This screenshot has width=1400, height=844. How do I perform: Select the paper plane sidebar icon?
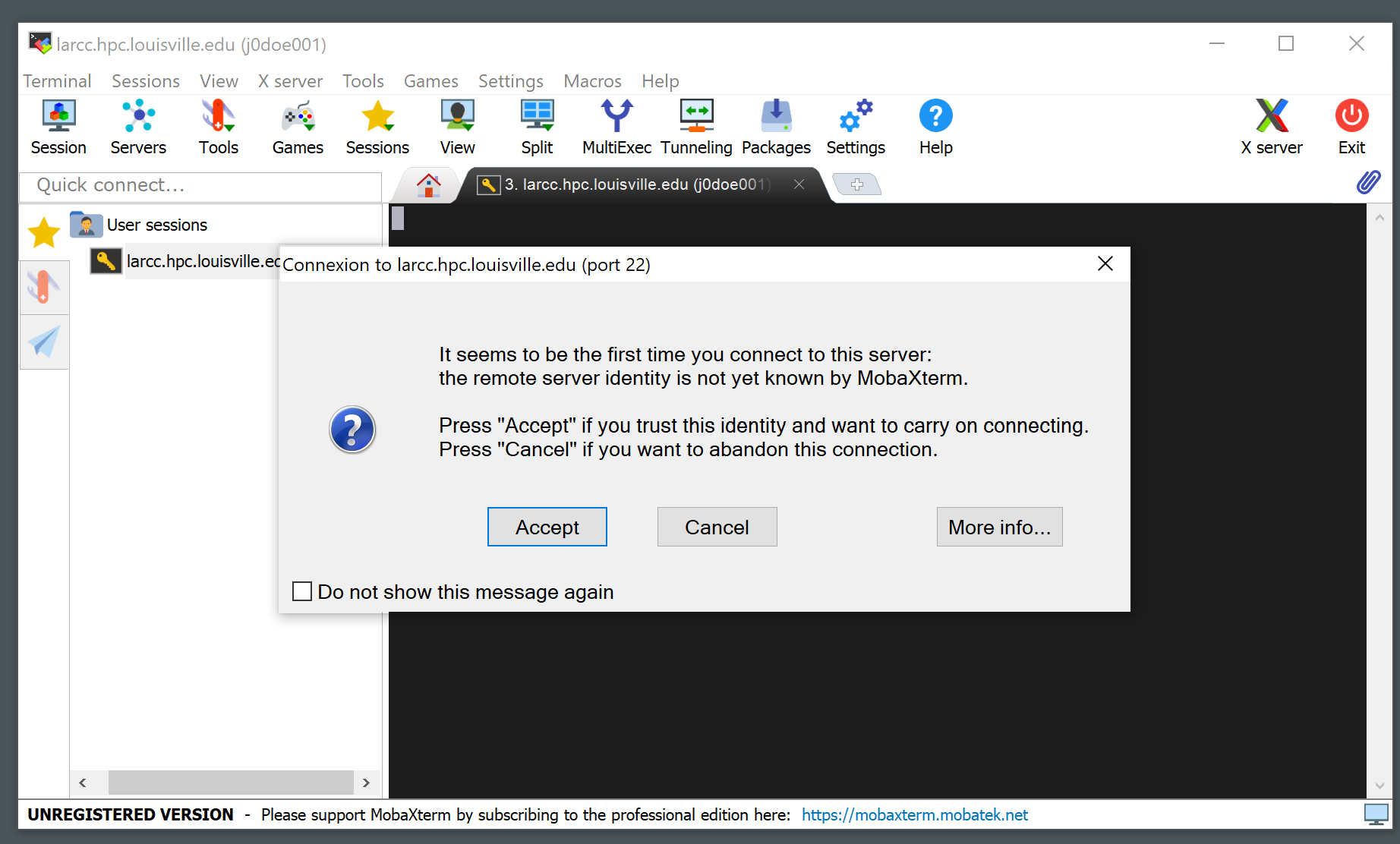[x=44, y=342]
